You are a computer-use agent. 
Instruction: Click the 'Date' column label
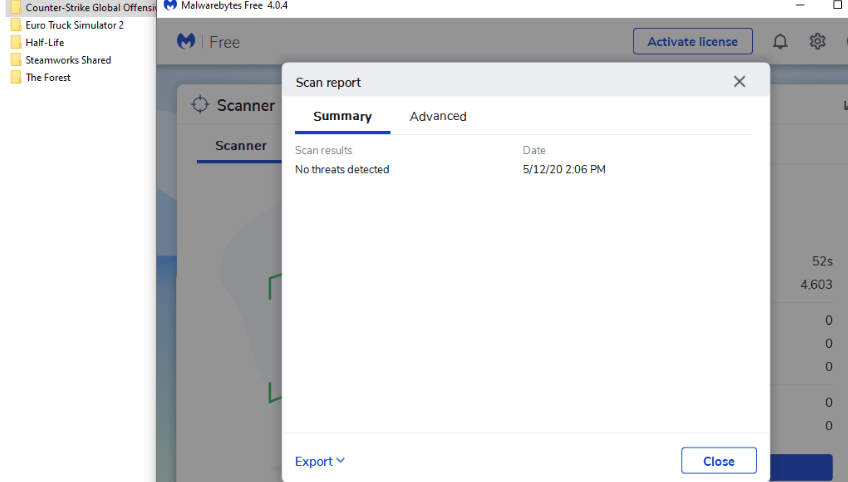(534, 150)
